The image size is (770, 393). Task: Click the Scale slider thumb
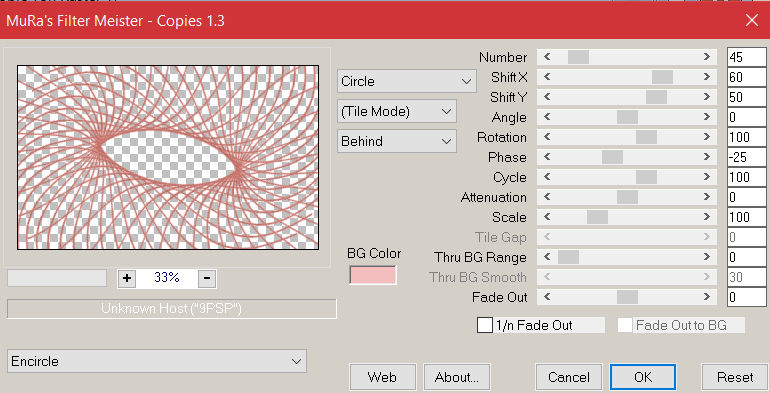point(597,217)
